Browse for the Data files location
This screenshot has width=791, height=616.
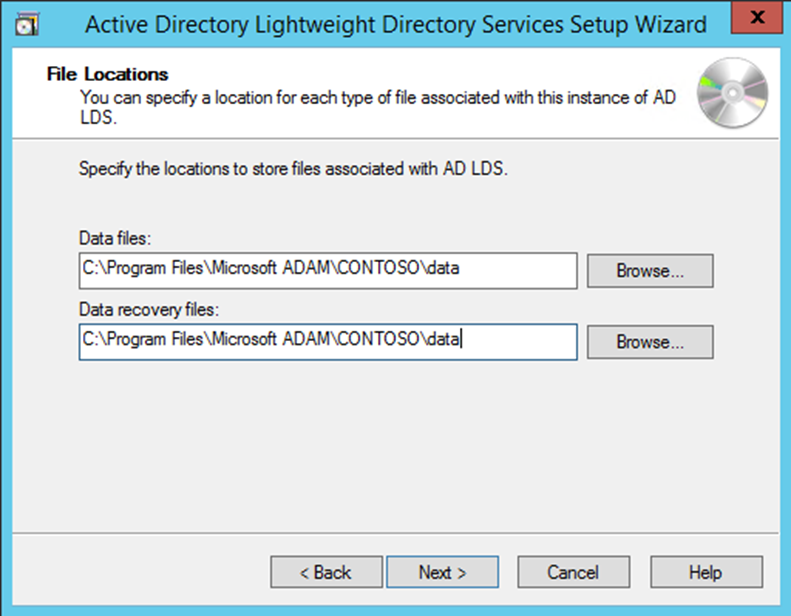[x=649, y=270]
